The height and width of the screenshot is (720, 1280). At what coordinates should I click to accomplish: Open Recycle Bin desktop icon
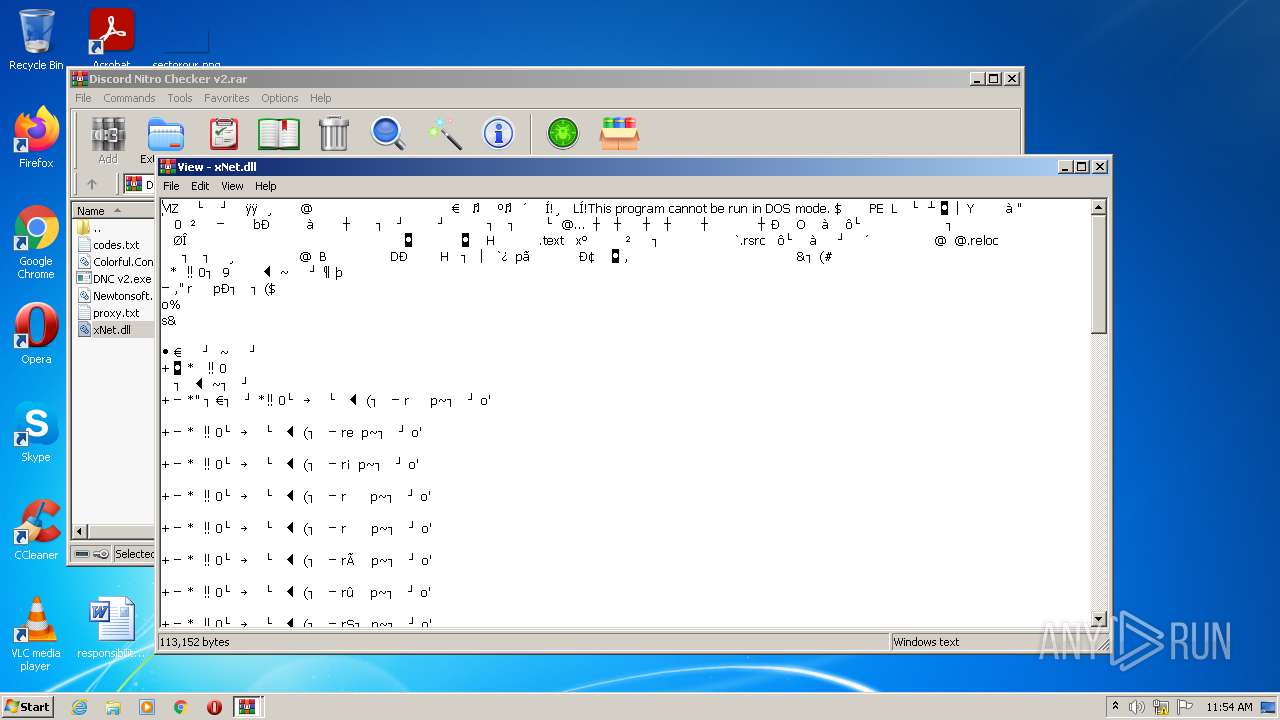coord(36,40)
